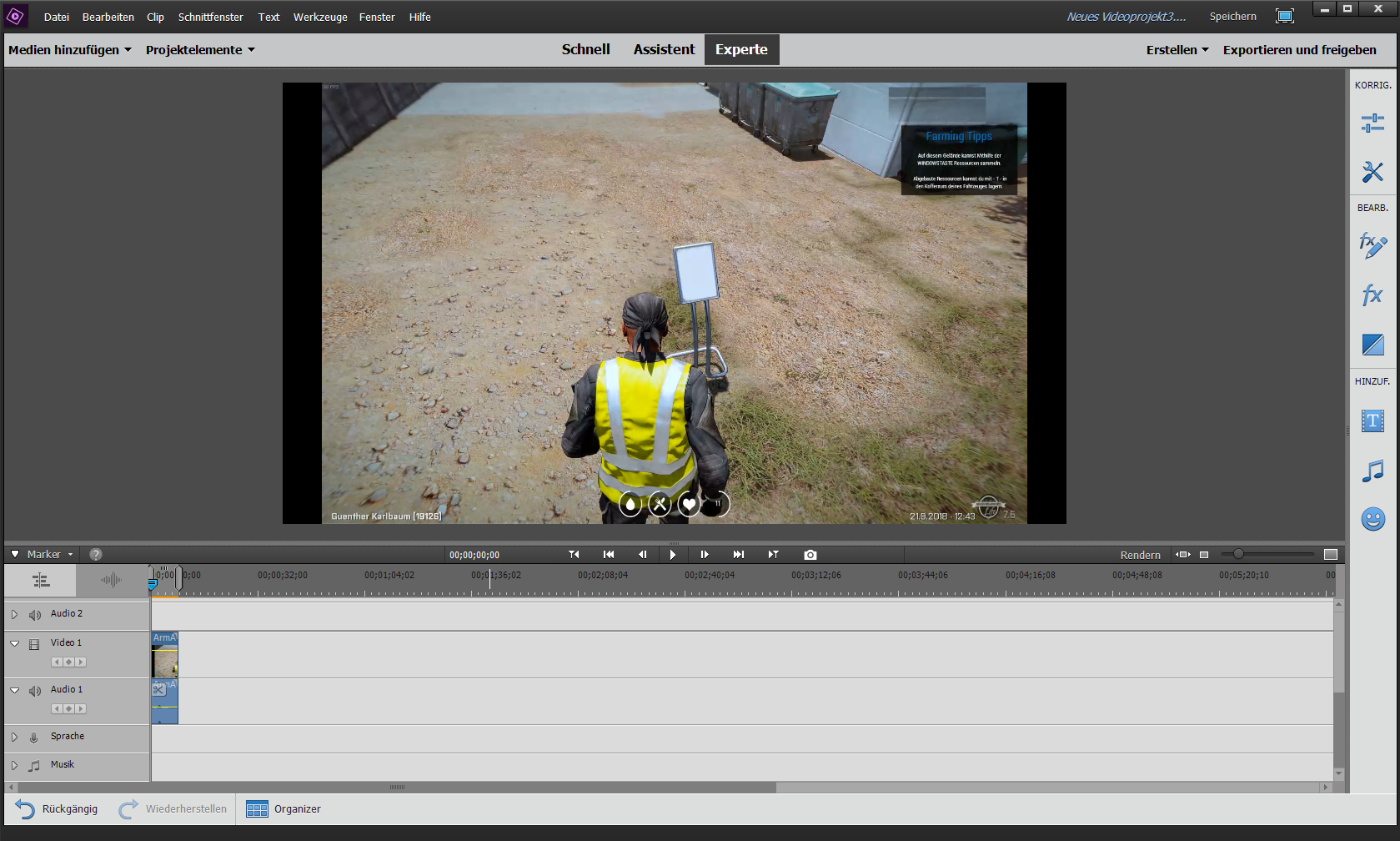
Task: Collapse the Video 1 track
Action: click(x=14, y=643)
